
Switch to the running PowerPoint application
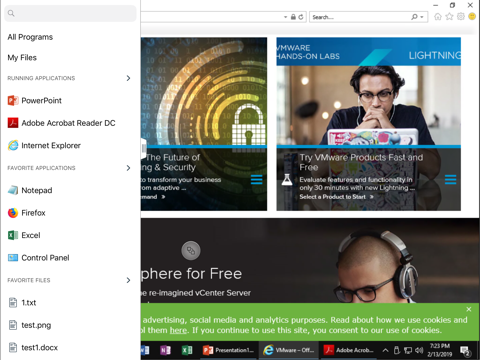point(35,100)
